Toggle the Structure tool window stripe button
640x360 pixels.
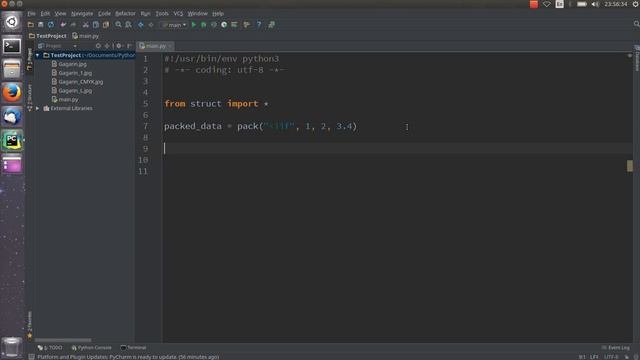[30, 97]
